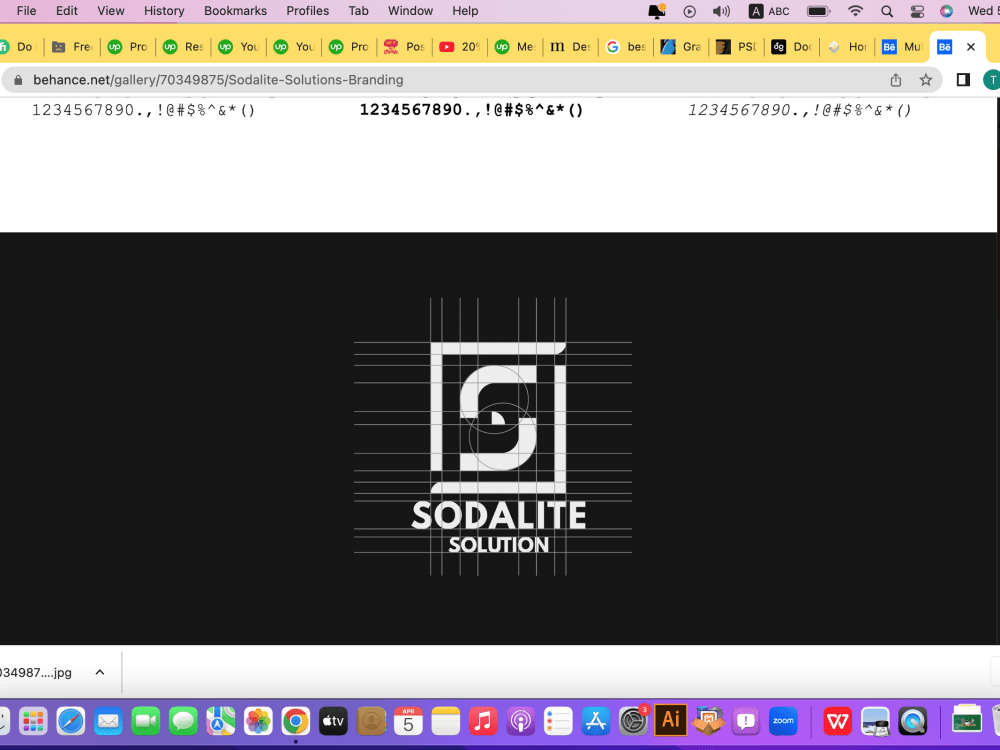This screenshot has height=750, width=1000.
Task: Open Podcasts from the dock
Action: pyautogui.click(x=521, y=721)
